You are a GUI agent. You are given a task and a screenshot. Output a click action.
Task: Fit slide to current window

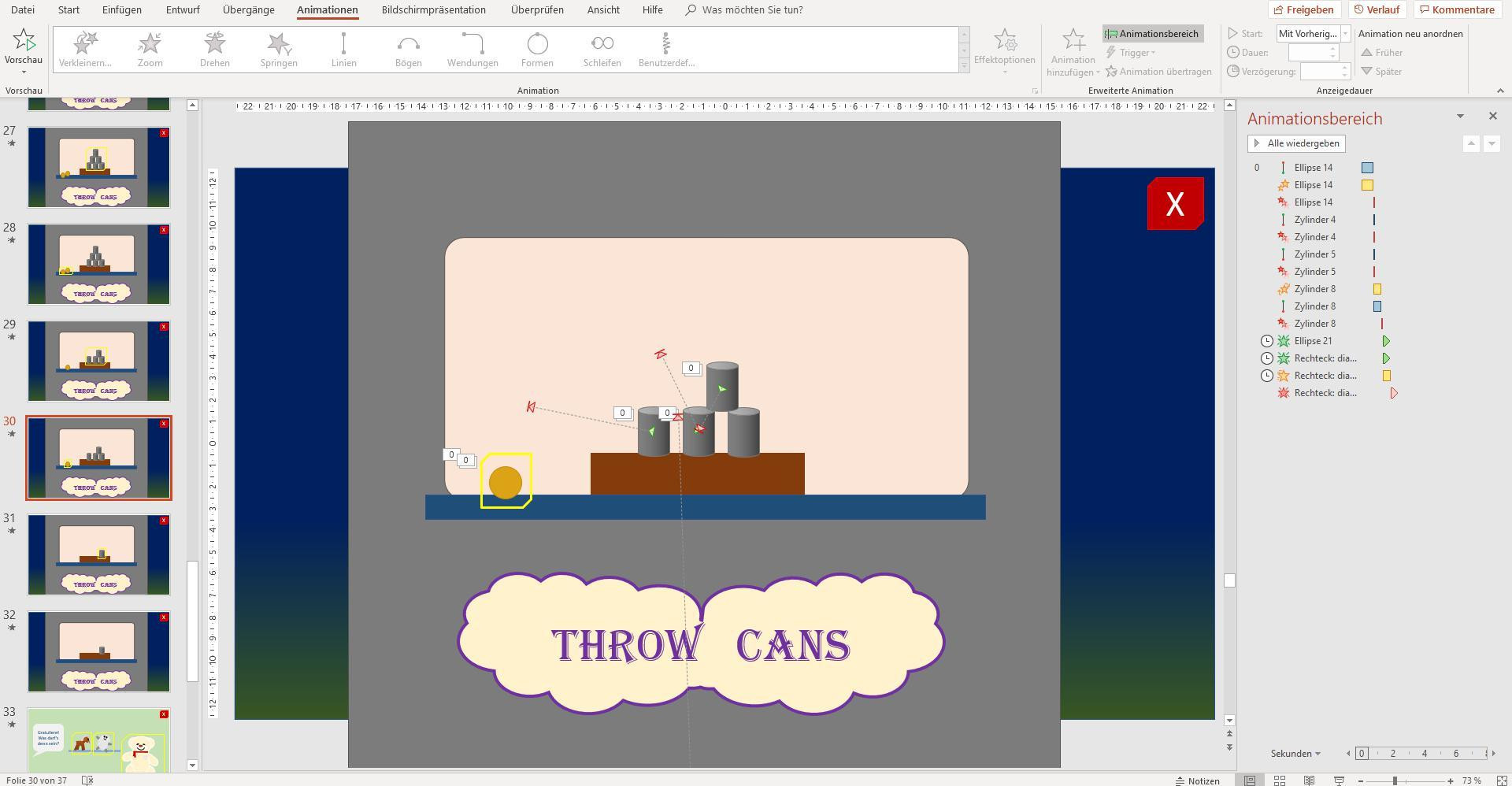coord(1501,780)
